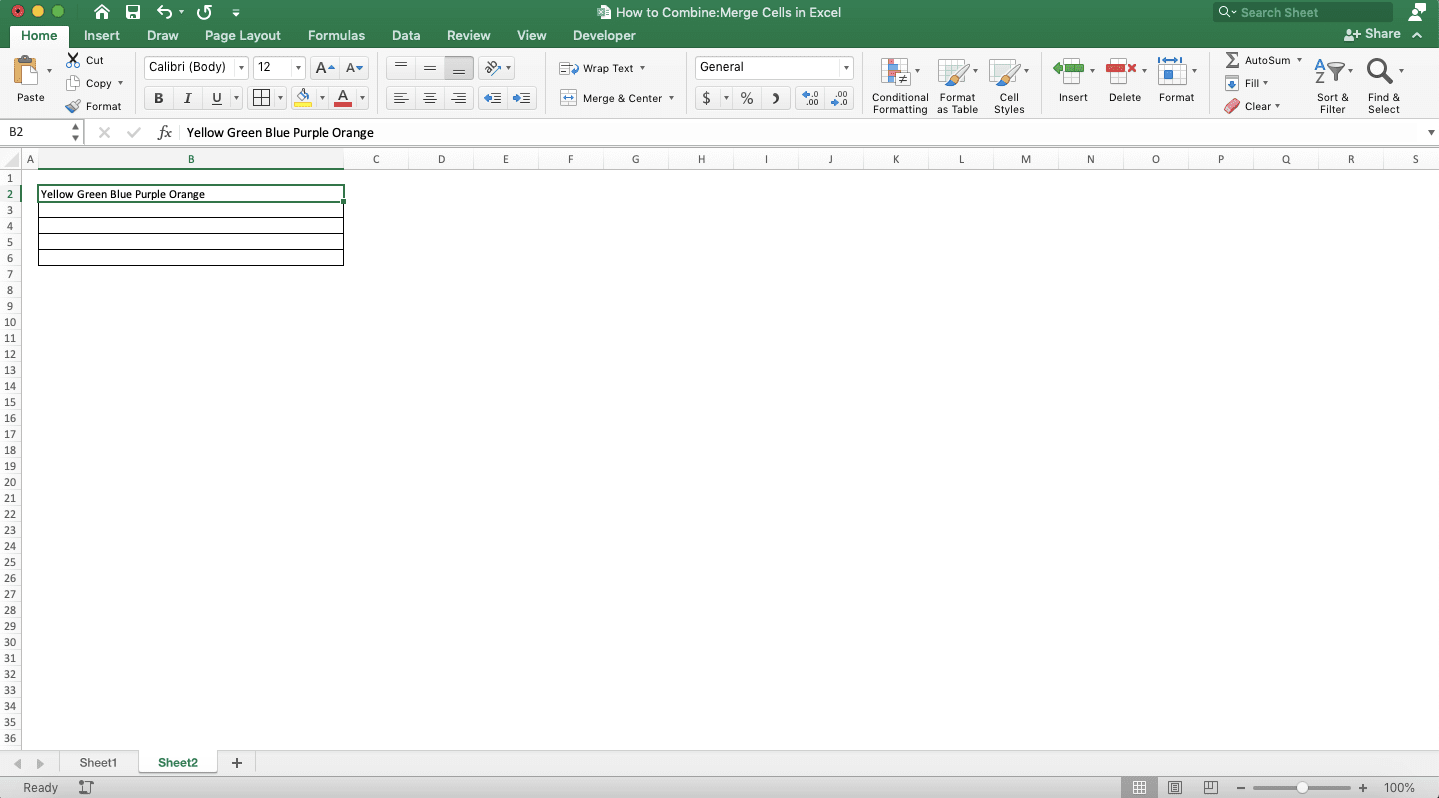The image size is (1439, 798).
Task: Switch to the Data tab
Action: click(x=405, y=35)
